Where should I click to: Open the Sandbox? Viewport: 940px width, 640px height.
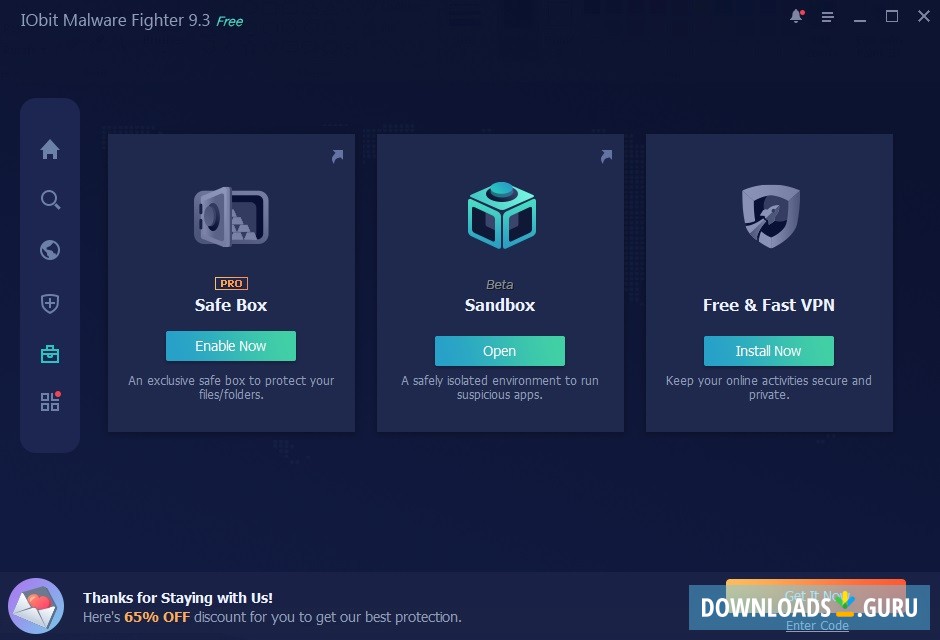pos(499,351)
